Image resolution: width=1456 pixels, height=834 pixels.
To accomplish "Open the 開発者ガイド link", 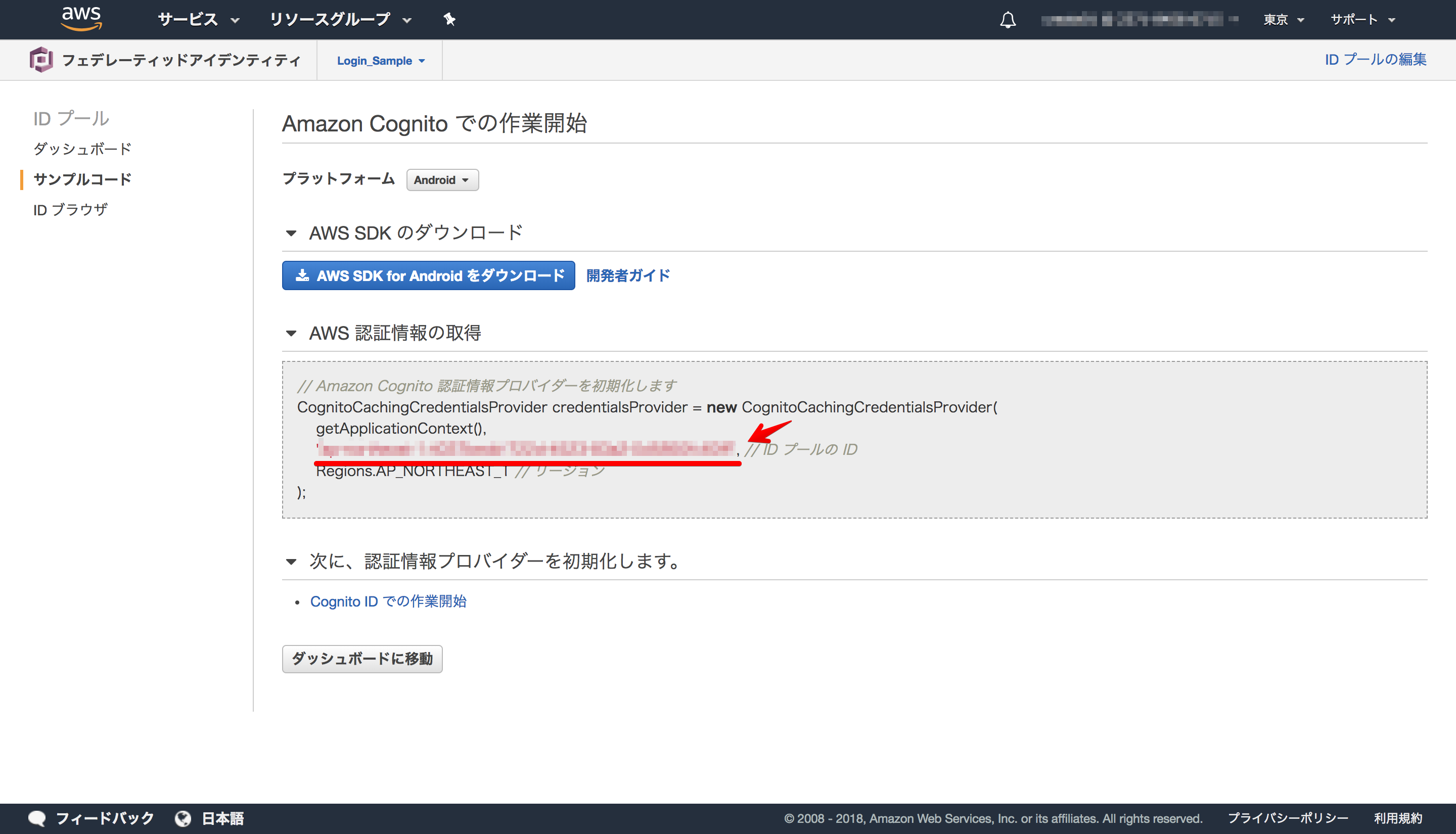I will click(628, 275).
